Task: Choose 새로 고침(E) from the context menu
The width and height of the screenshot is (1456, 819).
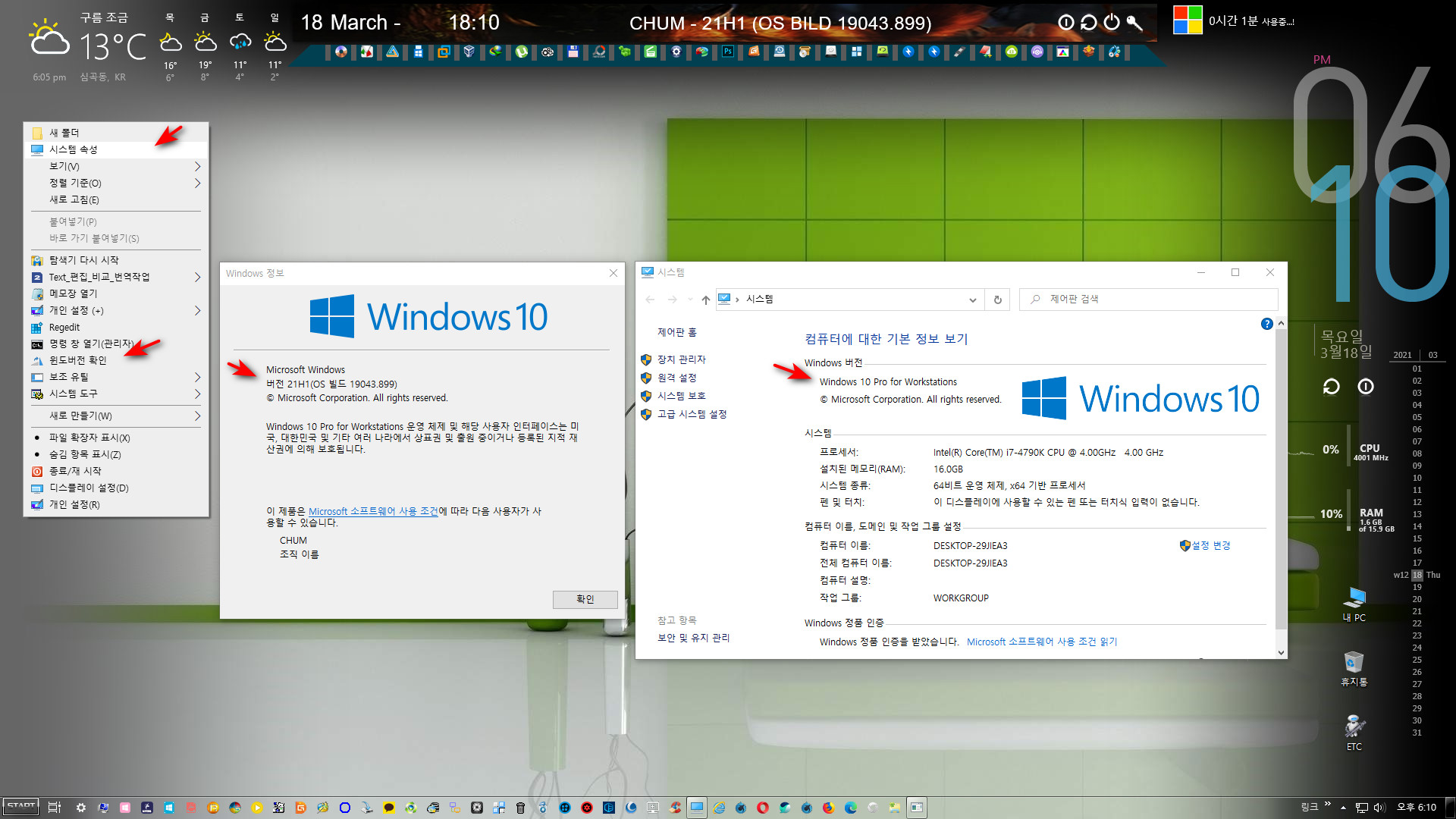Action: point(116,199)
